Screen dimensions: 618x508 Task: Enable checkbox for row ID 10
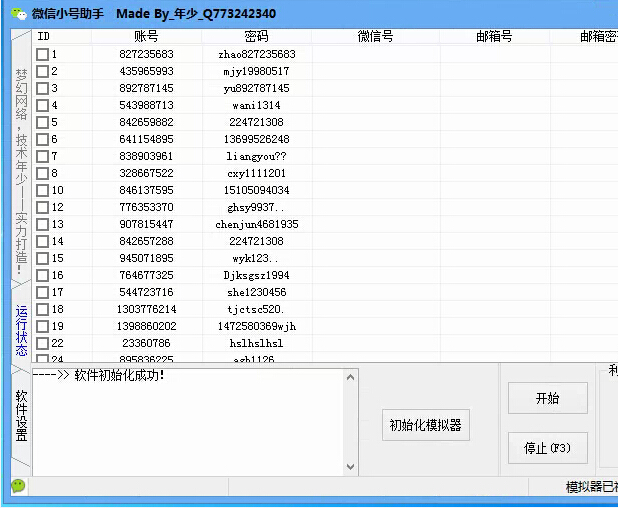[x=42, y=190]
